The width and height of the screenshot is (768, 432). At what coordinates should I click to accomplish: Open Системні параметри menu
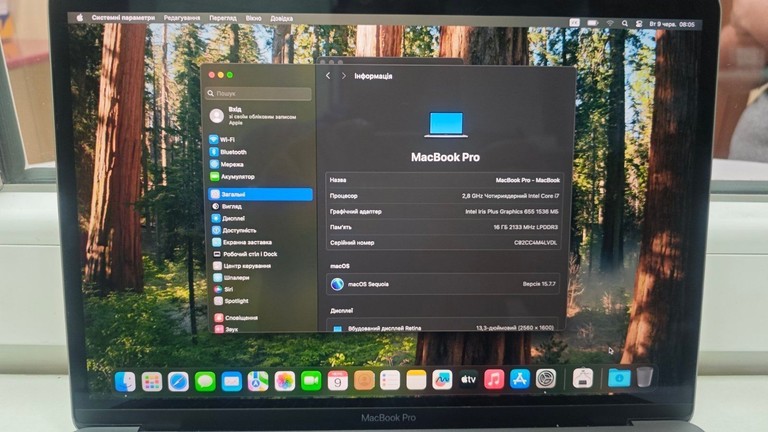click(123, 18)
